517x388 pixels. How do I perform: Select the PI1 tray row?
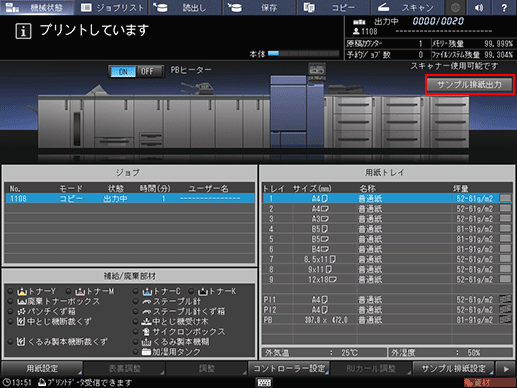[x=387, y=299]
